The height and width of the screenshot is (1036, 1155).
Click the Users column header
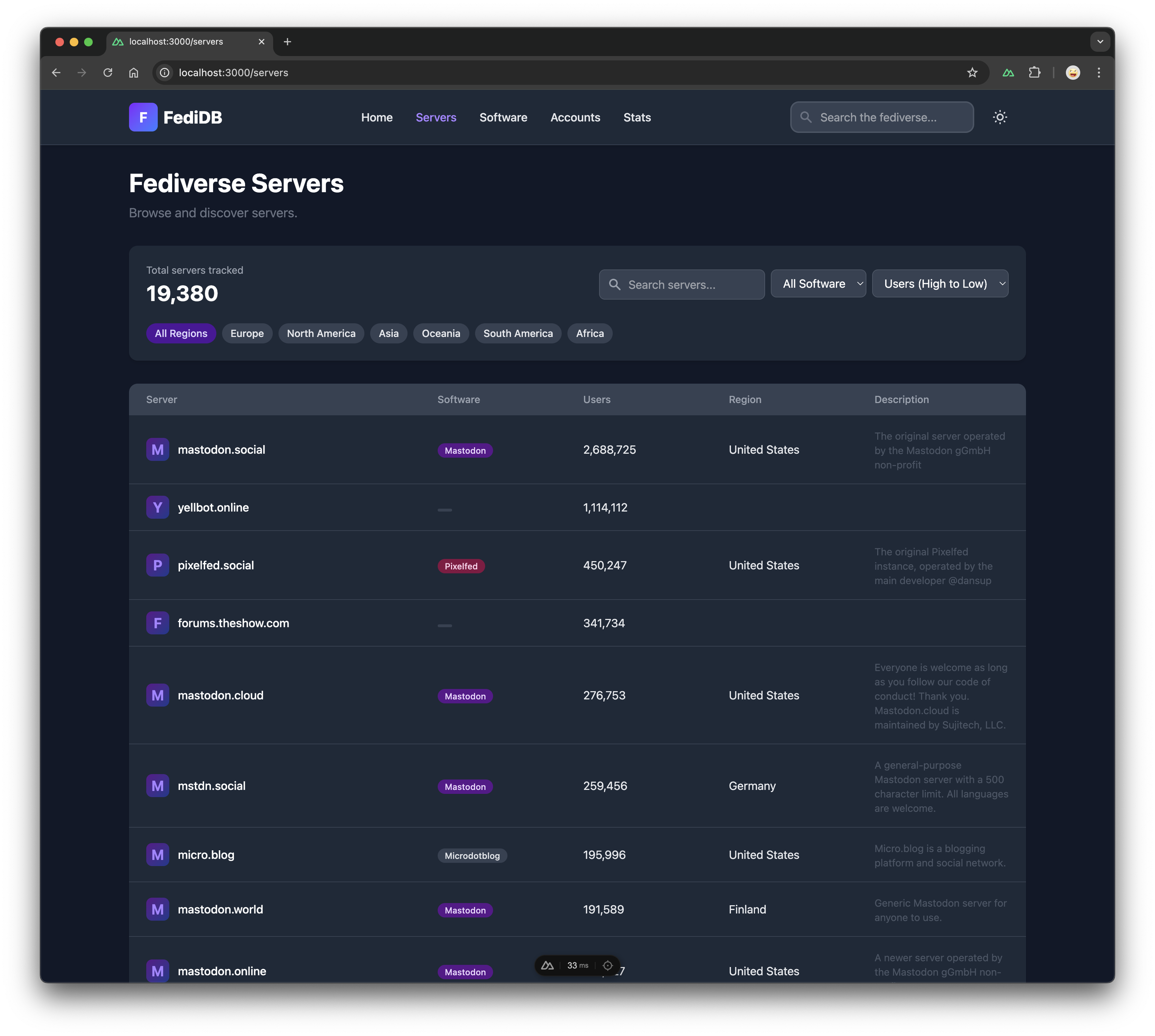click(597, 400)
